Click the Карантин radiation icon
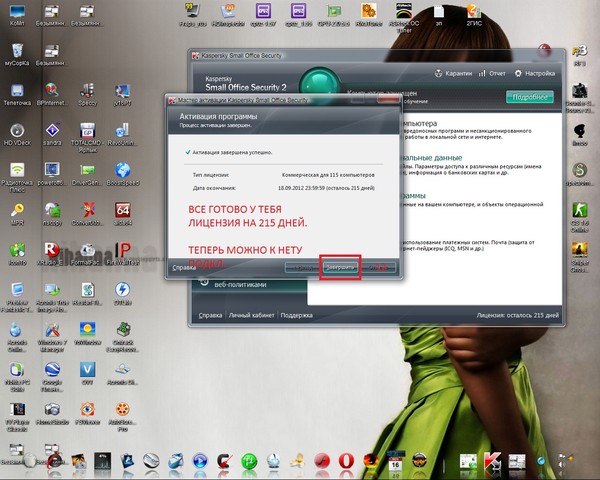Screen dimensions: 600x480 (439, 73)
